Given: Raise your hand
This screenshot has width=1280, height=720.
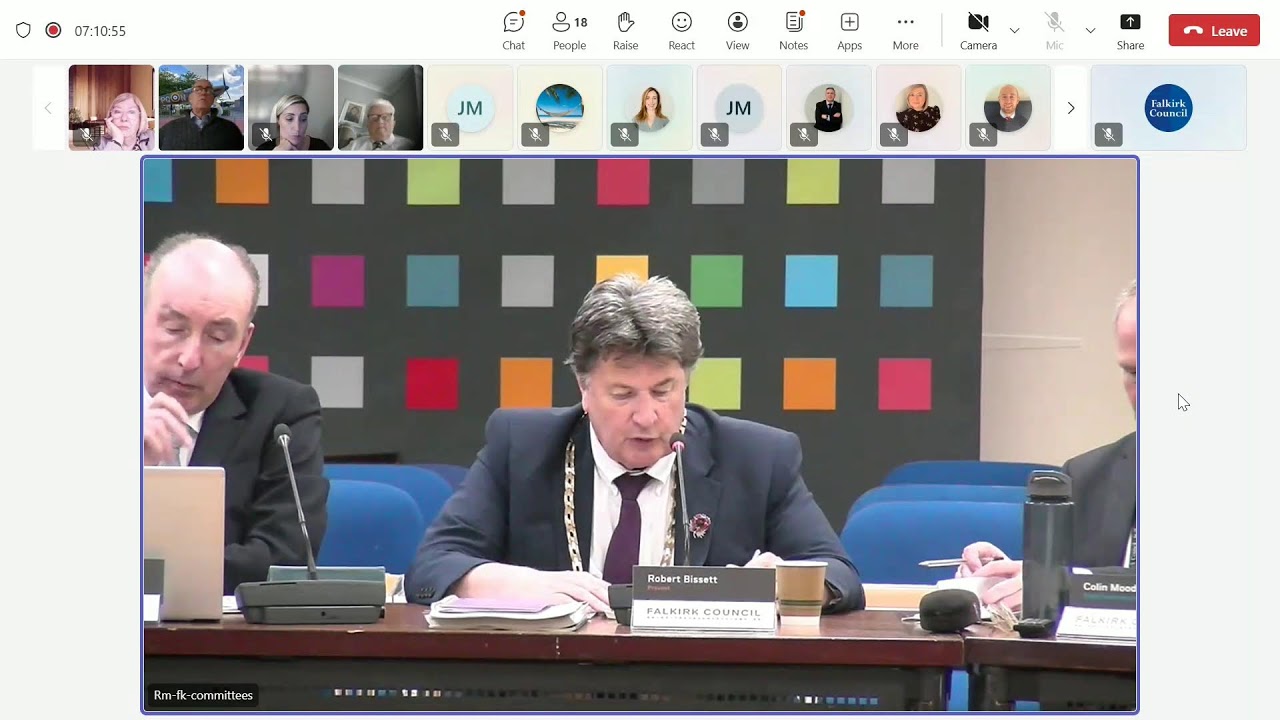Looking at the screenshot, I should click(626, 31).
